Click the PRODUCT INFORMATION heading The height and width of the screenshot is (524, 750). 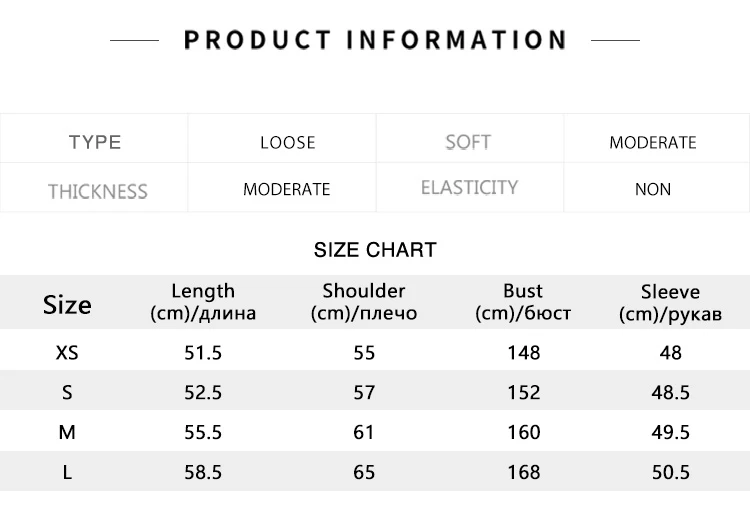pos(375,40)
